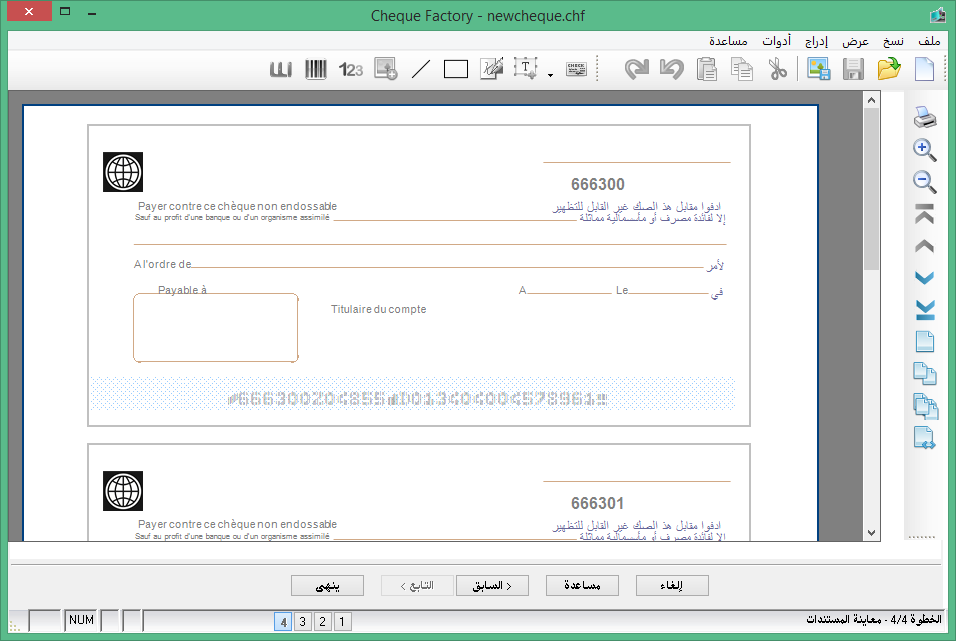Insert a CHECK MICR field
Image resolution: width=956 pixels, height=641 pixels.
[576, 69]
